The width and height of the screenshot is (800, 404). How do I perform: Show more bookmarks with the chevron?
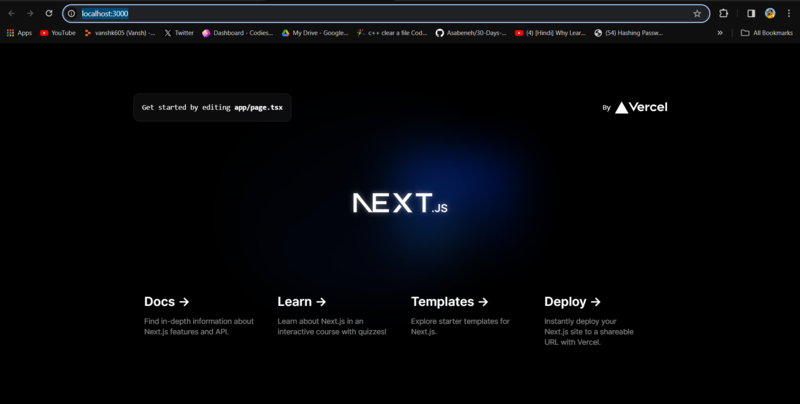[x=720, y=33]
